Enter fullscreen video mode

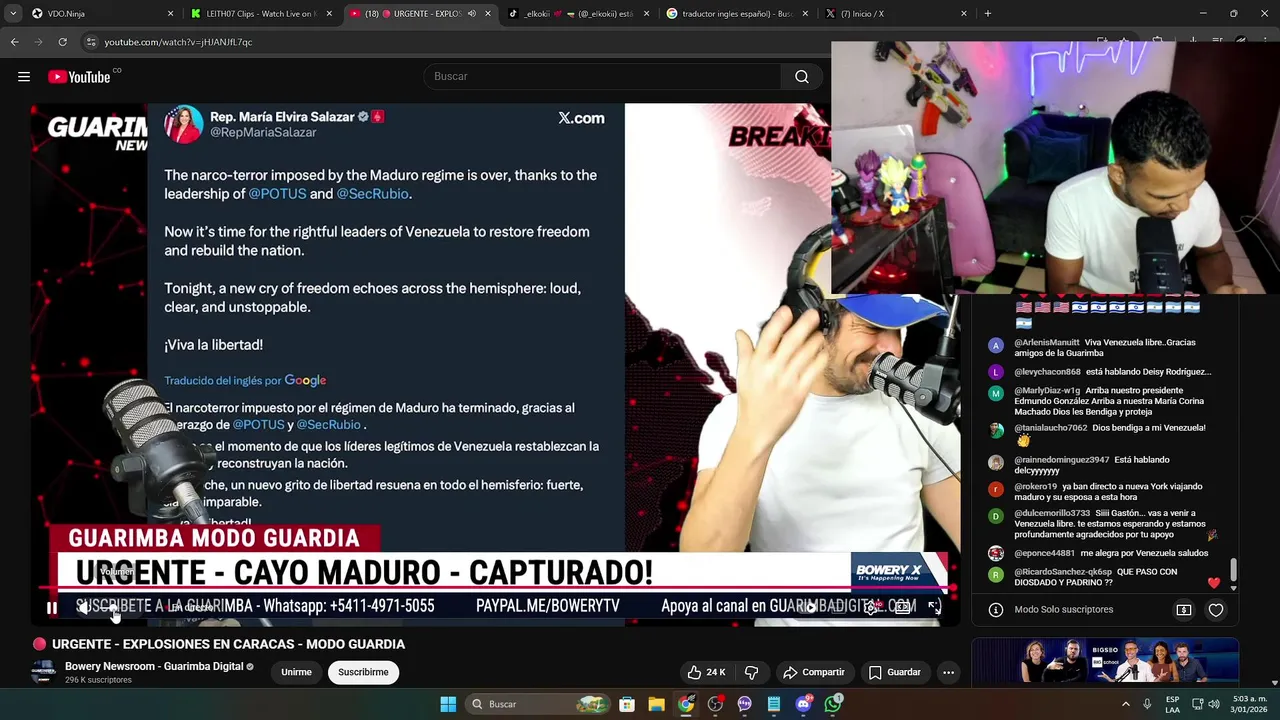pyautogui.click(x=934, y=606)
